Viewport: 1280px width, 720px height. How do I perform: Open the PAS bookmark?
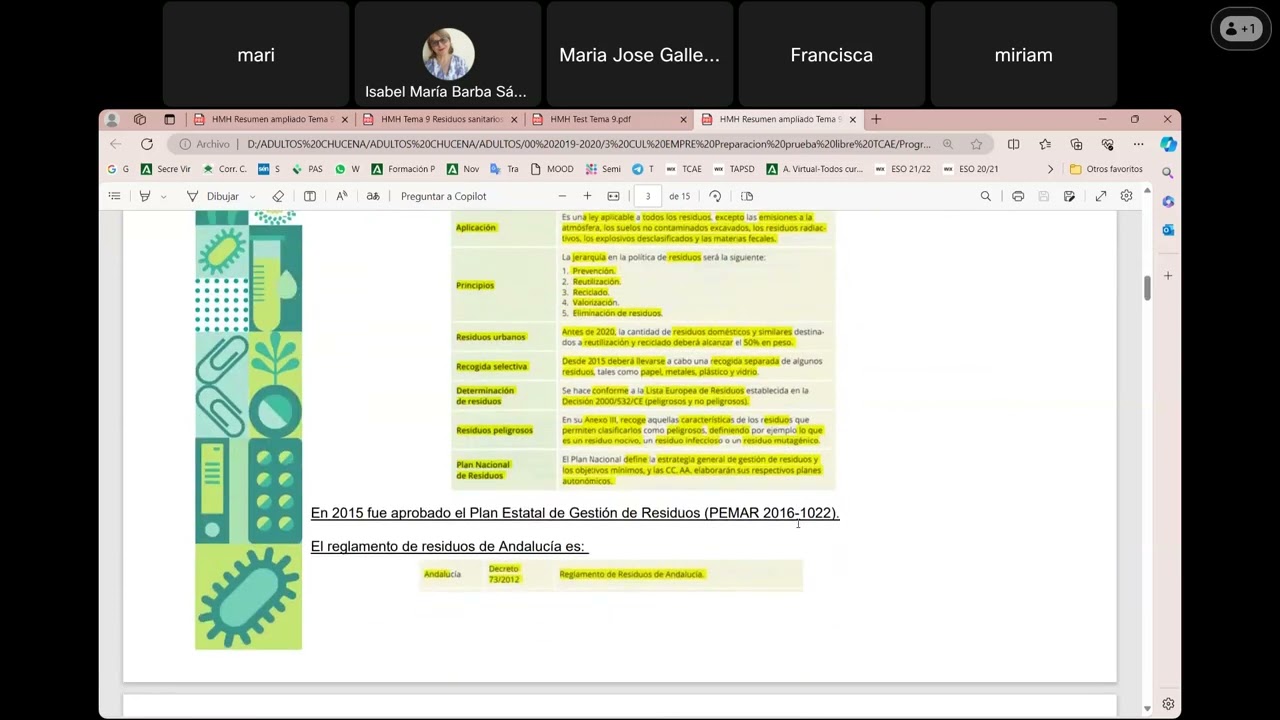pos(307,169)
